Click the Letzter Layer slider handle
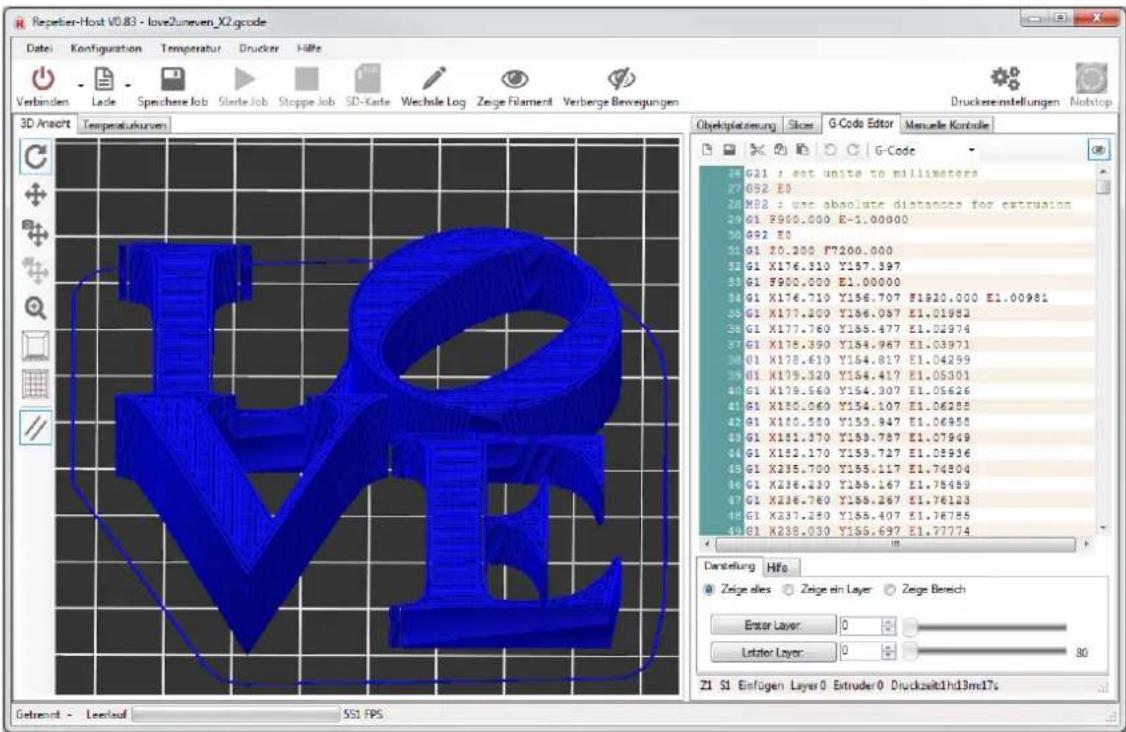The height and width of the screenshot is (732, 1126). point(911,652)
